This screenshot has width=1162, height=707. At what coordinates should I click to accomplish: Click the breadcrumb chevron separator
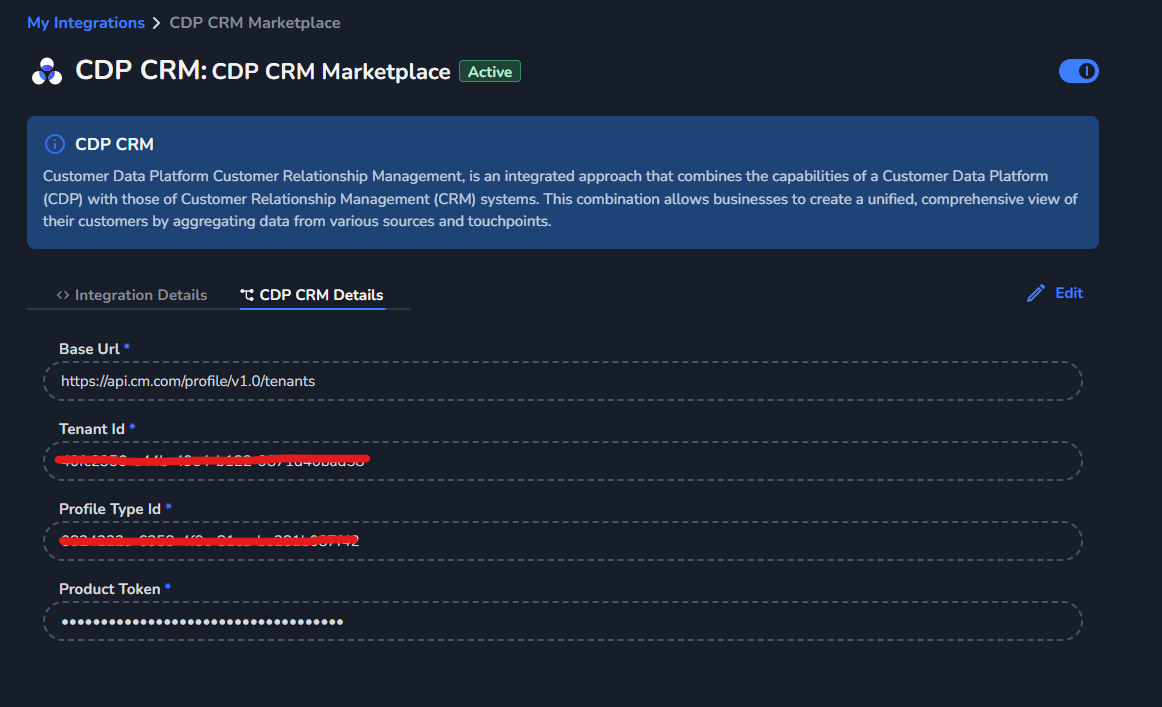156,24
